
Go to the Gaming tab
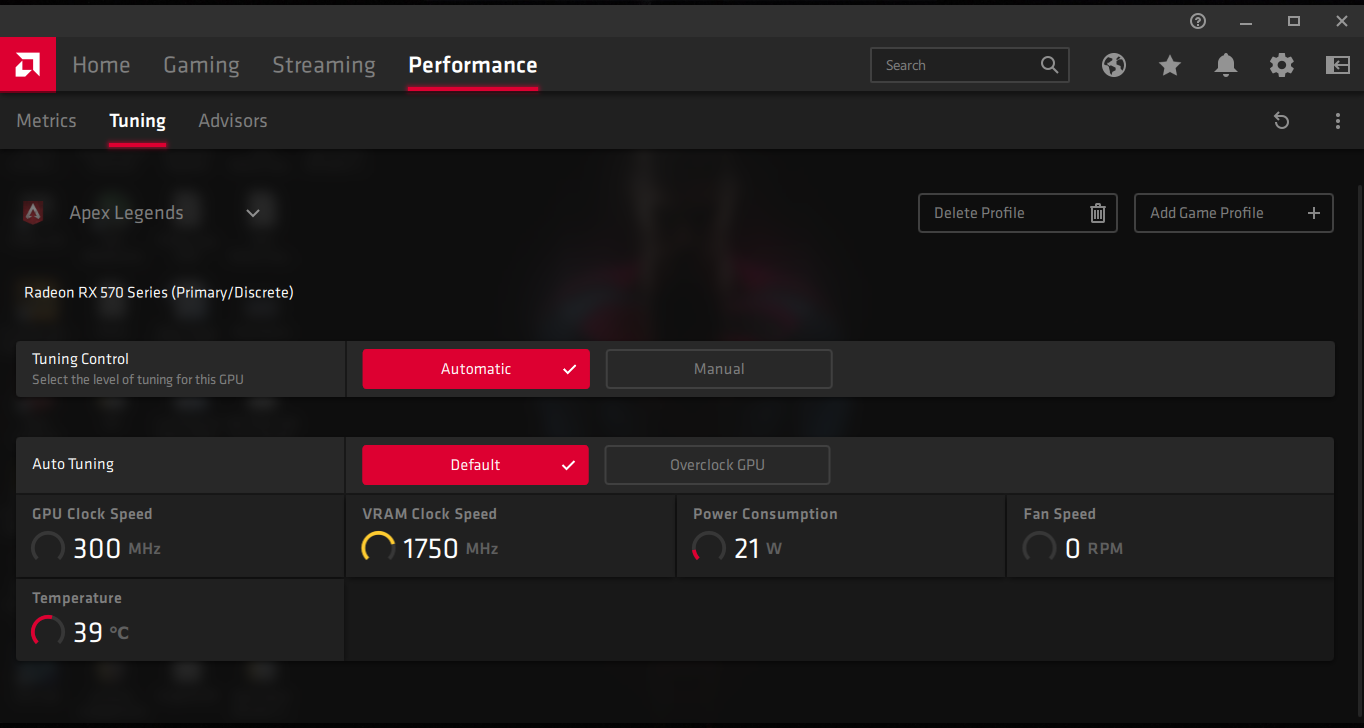(201, 65)
